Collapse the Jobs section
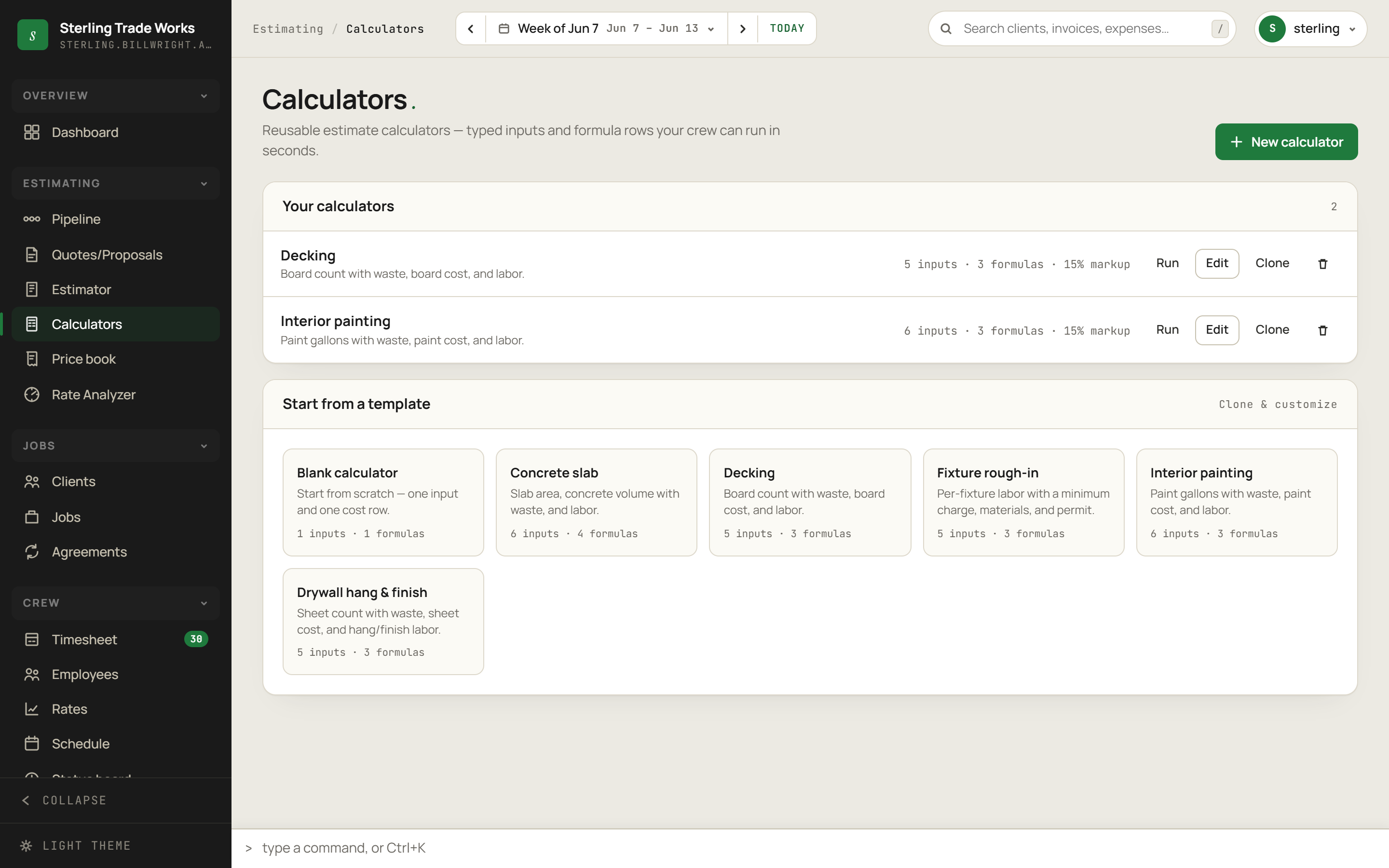The height and width of the screenshot is (868, 1389). pos(116,446)
